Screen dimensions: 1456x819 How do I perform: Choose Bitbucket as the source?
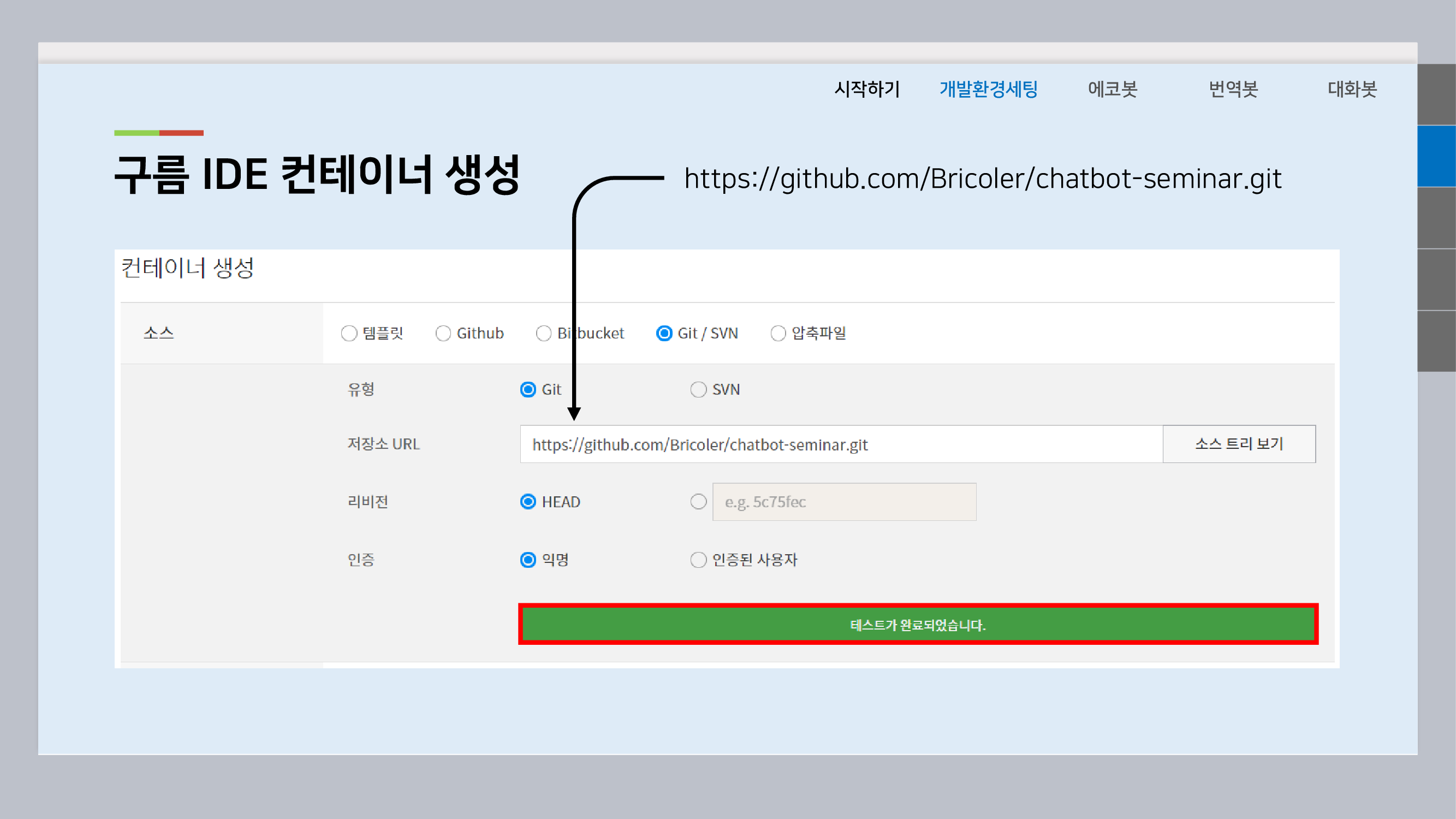pyautogui.click(x=543, y=334)
